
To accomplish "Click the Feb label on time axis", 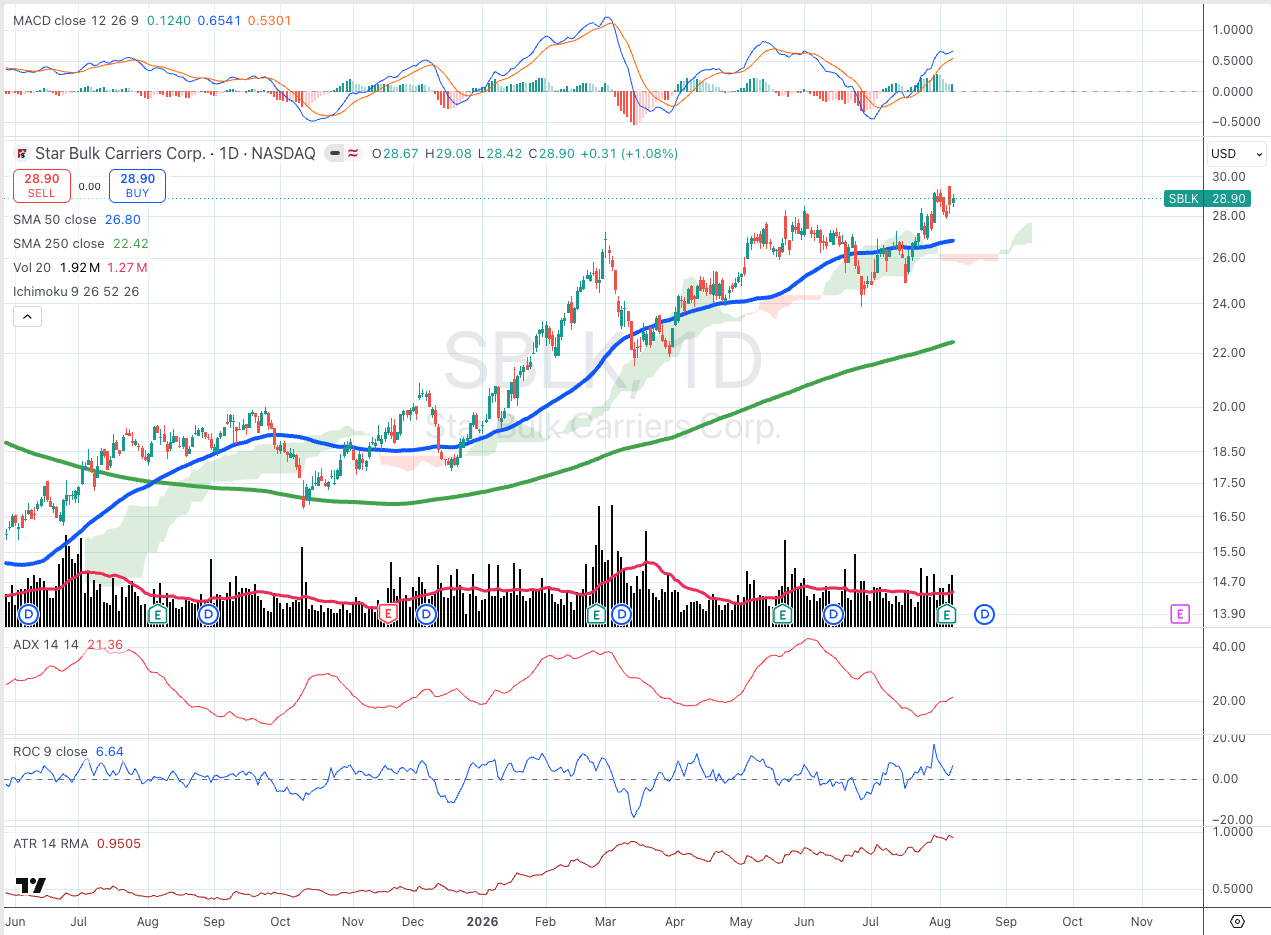I will (543, 921).
